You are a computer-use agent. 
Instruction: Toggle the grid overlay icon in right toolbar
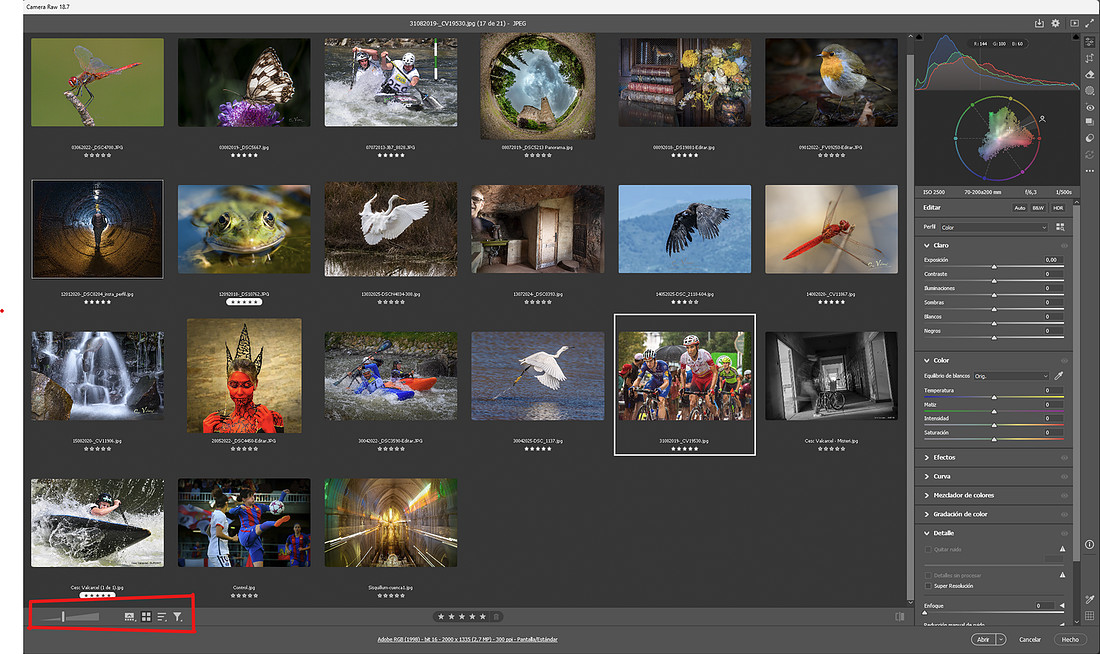pos(1089,615)
